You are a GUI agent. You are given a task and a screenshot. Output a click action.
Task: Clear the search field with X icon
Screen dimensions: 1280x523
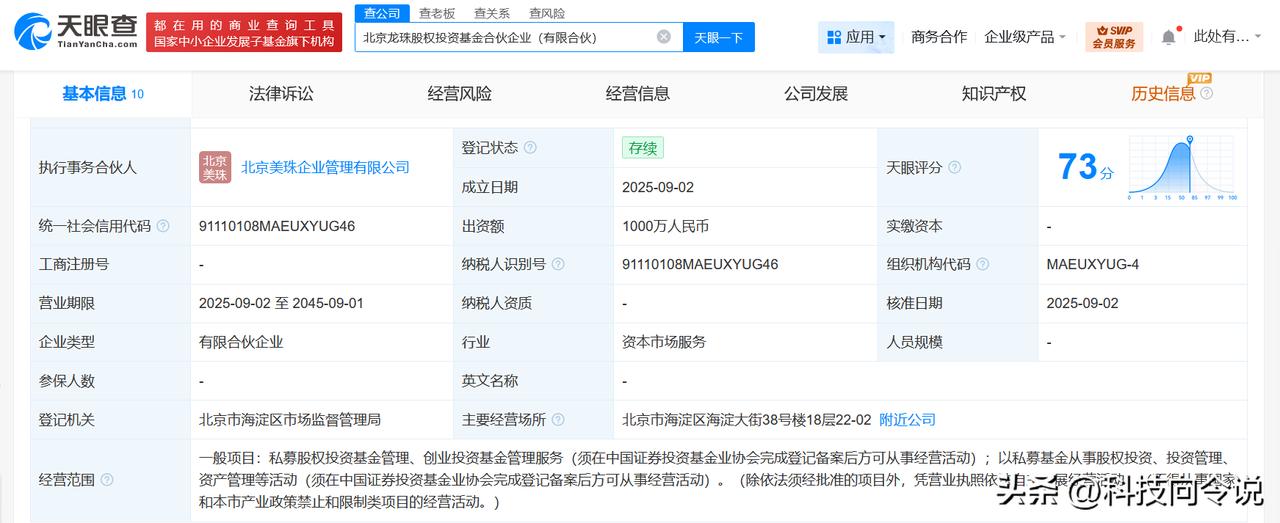point(664,37)
